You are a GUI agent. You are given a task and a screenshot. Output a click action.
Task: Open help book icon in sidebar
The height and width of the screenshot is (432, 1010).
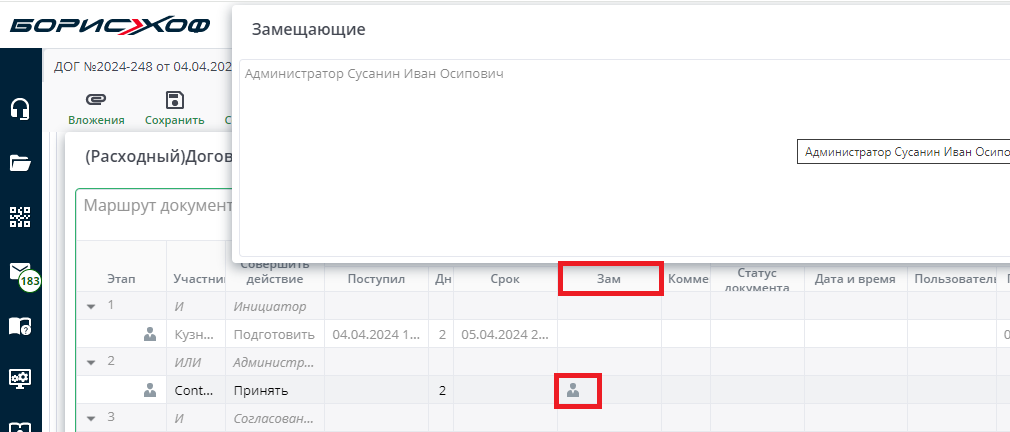20,326
